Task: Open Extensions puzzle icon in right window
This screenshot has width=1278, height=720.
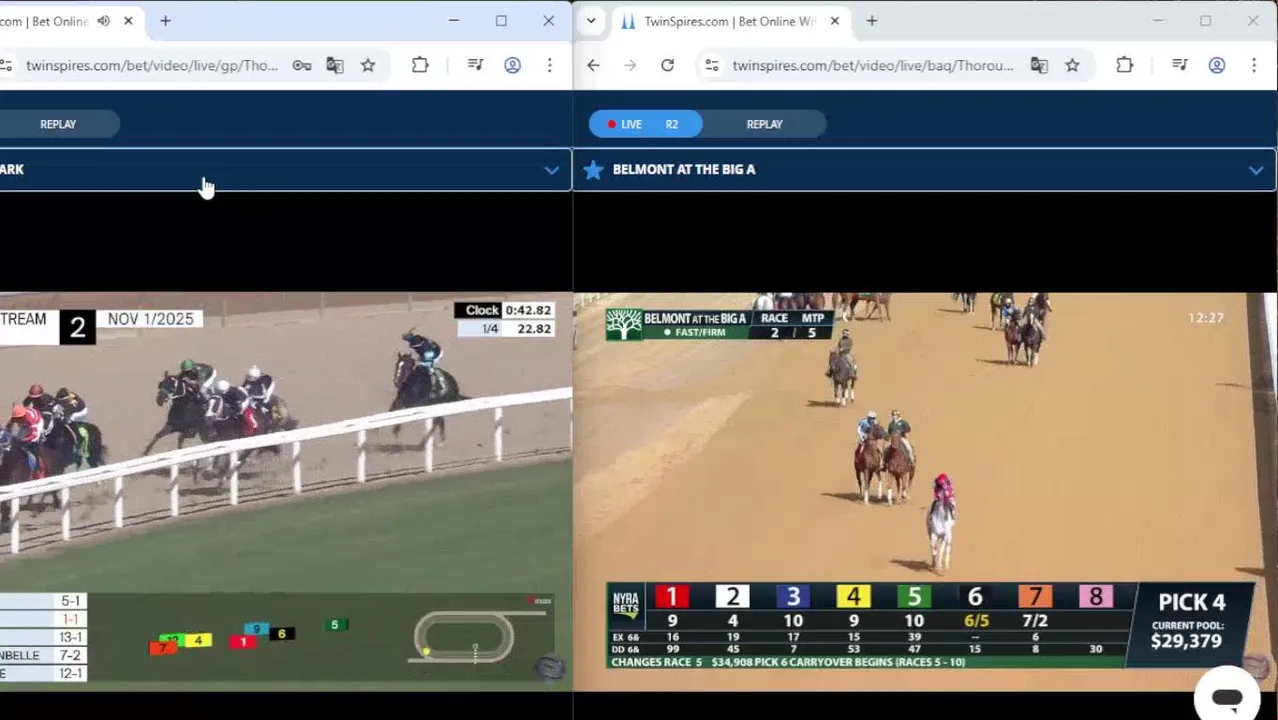Action: coord(1124,66)
